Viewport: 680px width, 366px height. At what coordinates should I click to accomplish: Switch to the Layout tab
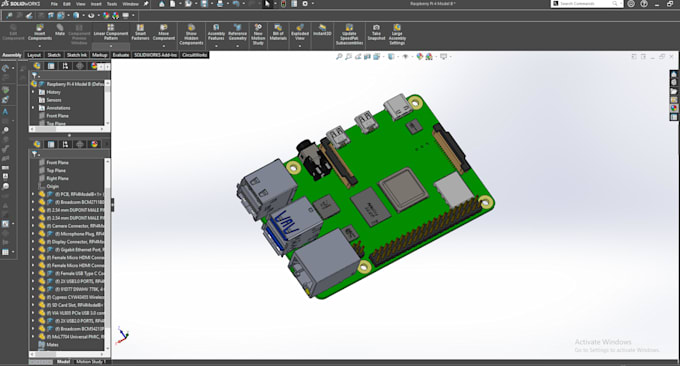(x=34, y=55)
